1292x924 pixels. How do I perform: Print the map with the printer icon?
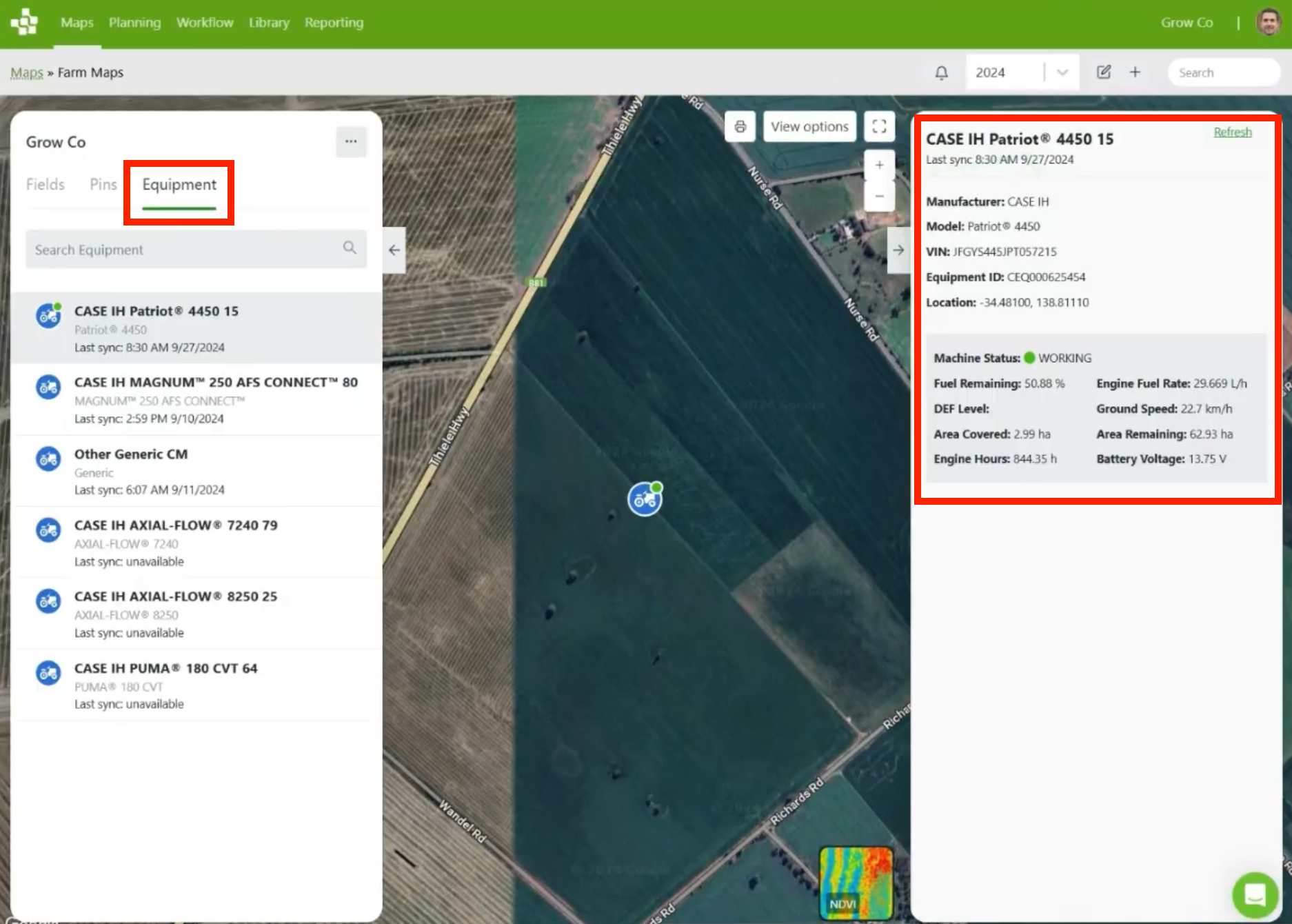tap(740, 126)
